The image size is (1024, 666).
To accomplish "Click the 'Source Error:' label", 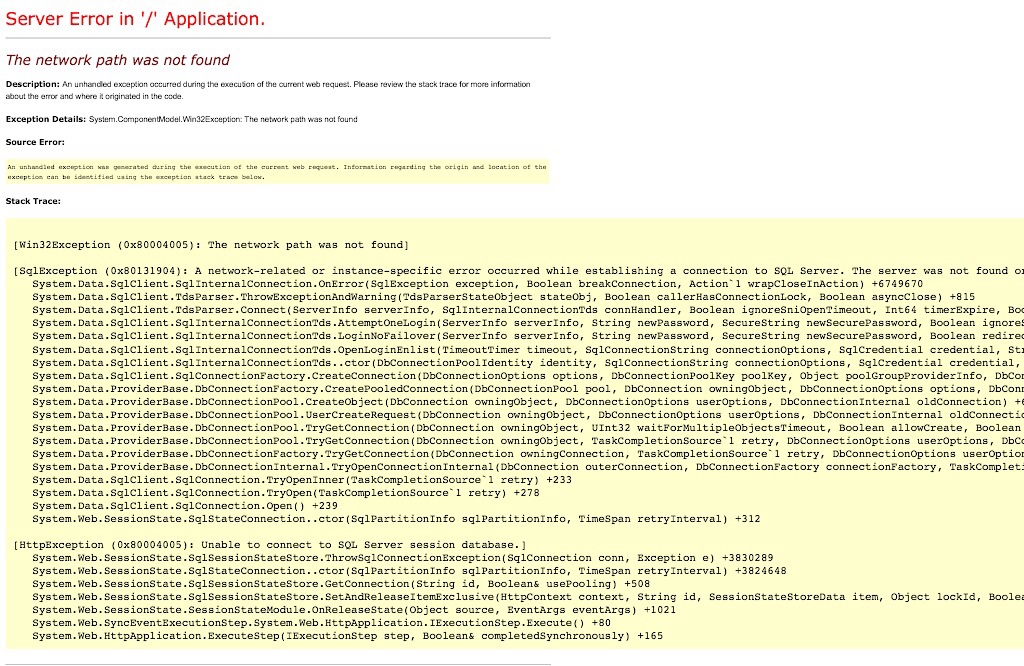I will coord(34,142).
